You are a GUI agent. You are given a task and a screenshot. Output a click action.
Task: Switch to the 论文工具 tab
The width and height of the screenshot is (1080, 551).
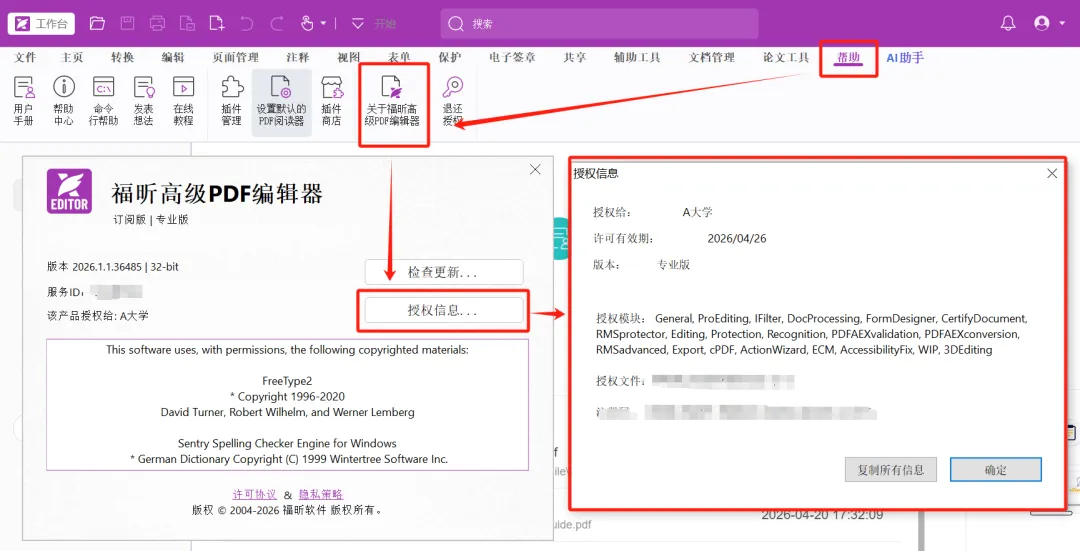coord(786,58)
